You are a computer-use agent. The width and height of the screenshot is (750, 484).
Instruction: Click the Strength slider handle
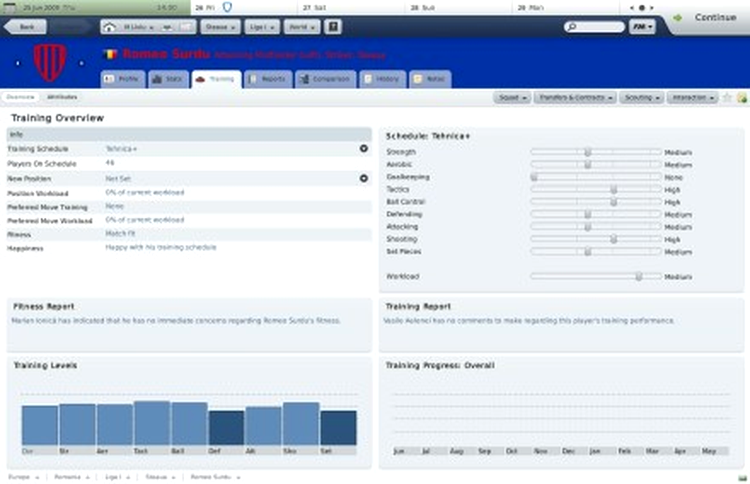click(x=588, y=152)
